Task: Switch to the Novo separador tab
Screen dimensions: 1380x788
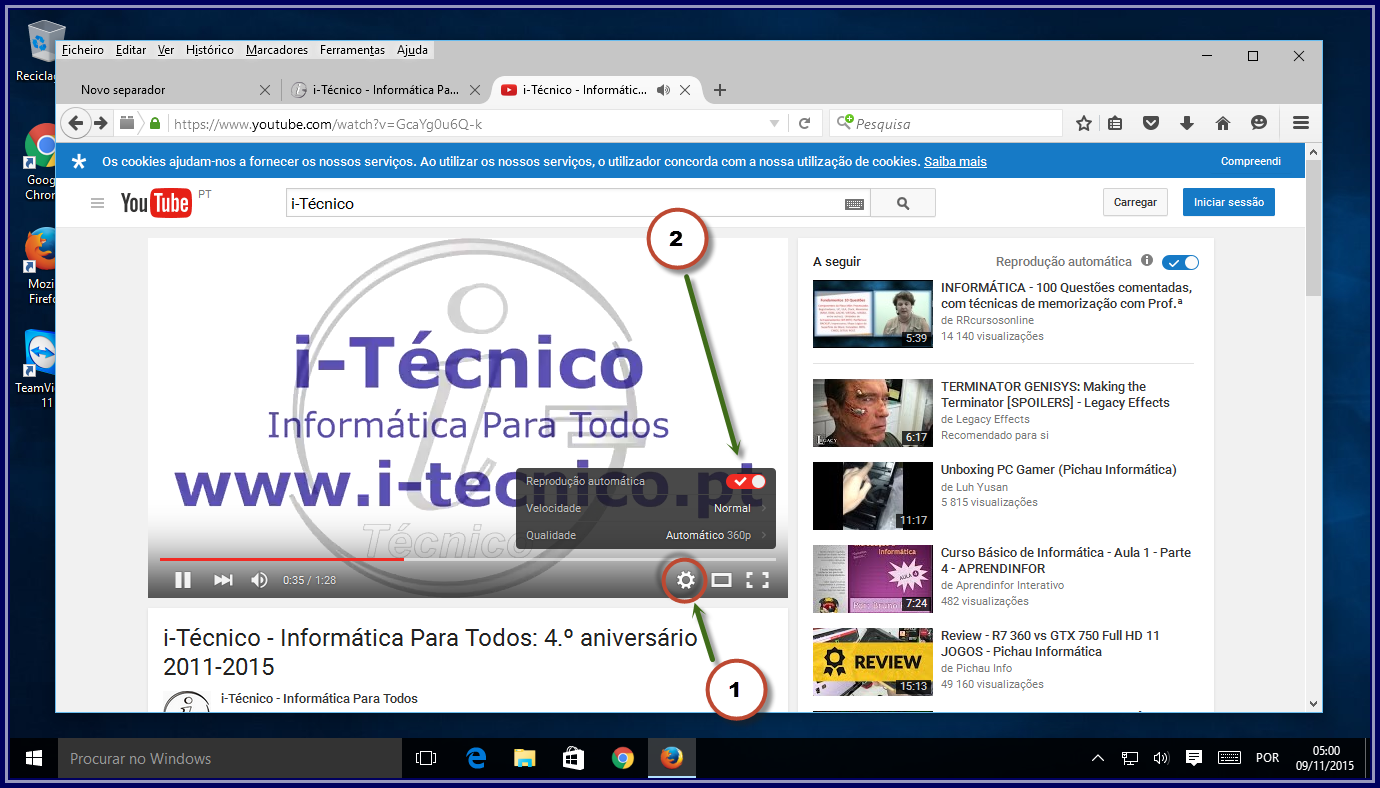Action: point(167,90)
